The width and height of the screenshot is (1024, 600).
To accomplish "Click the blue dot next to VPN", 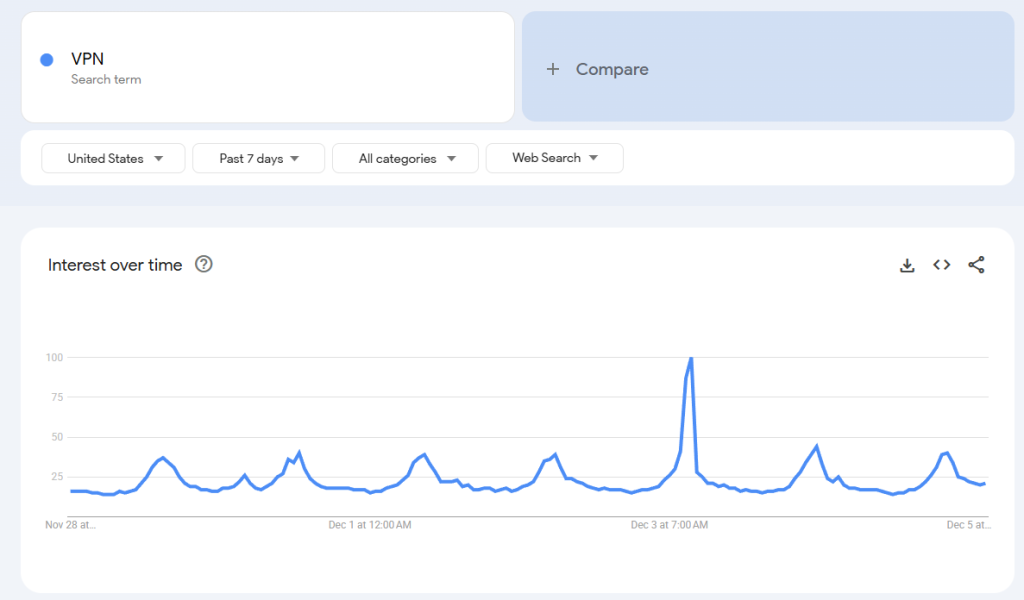I will point(46,60).
